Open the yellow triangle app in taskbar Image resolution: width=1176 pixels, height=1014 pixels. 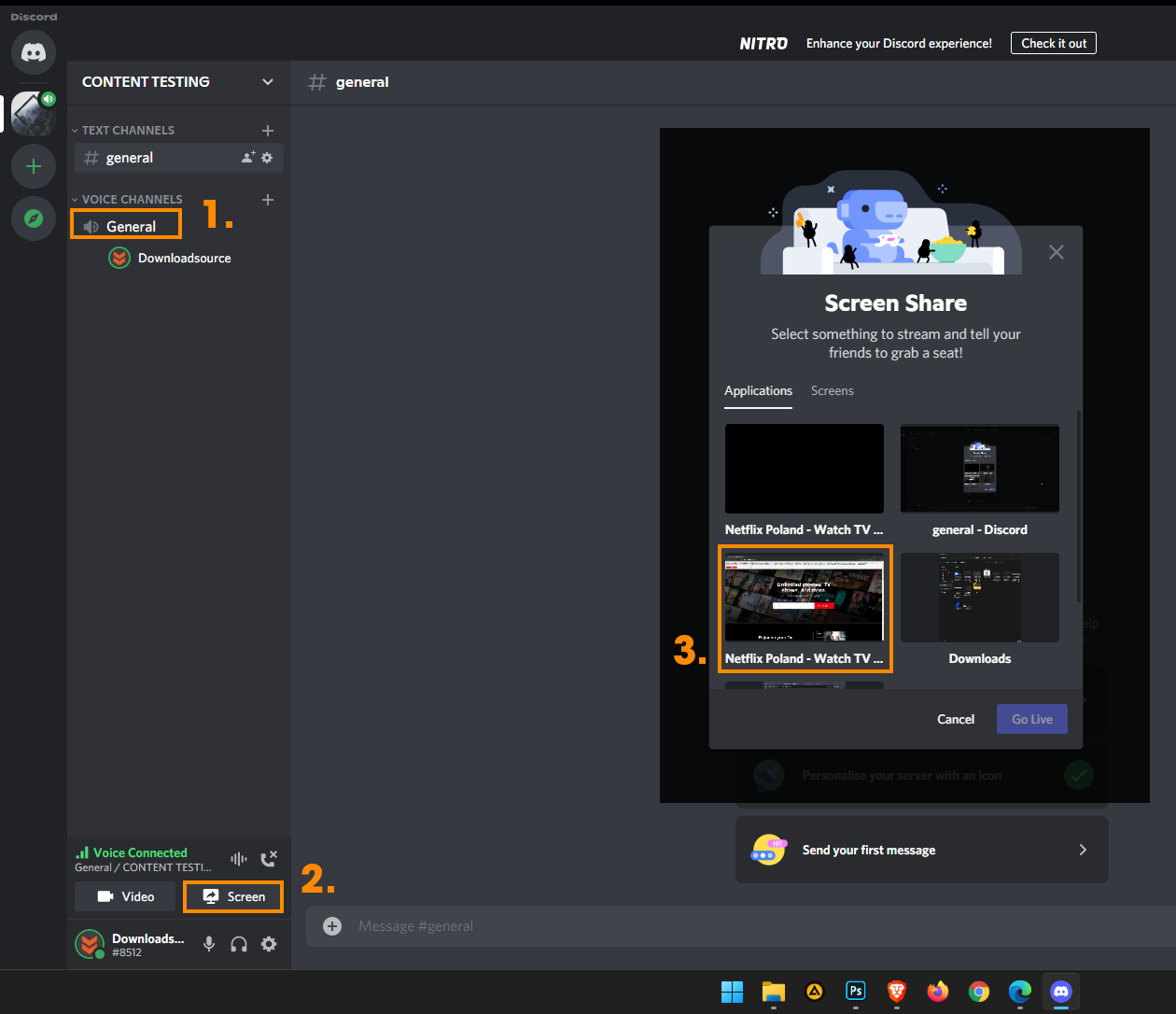[x=815, y=992]
